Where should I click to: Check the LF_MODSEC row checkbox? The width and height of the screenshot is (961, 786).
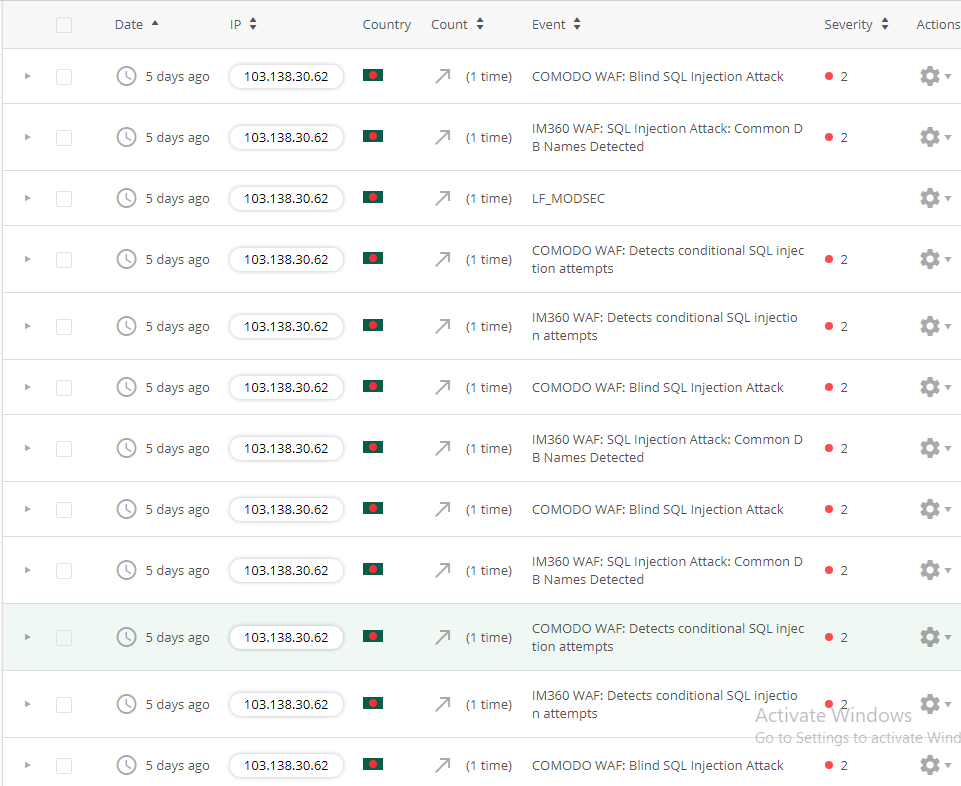pyautogui.click(x=64, y=198)
